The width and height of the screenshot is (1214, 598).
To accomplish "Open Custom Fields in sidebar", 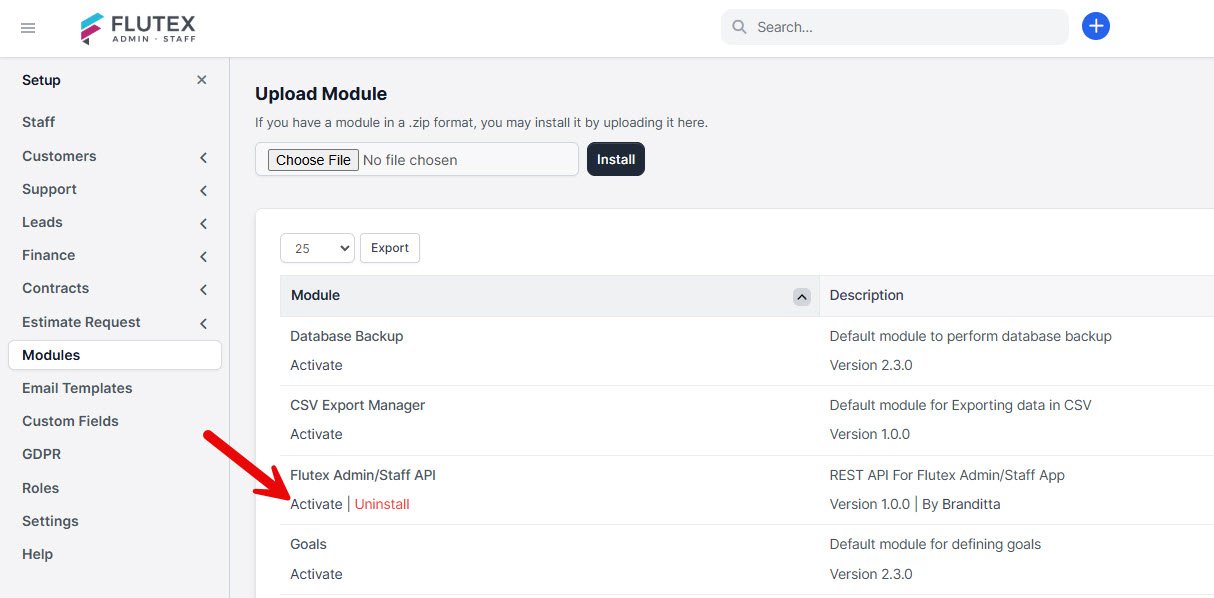I will pyautogui.click(x=70, y=421).
